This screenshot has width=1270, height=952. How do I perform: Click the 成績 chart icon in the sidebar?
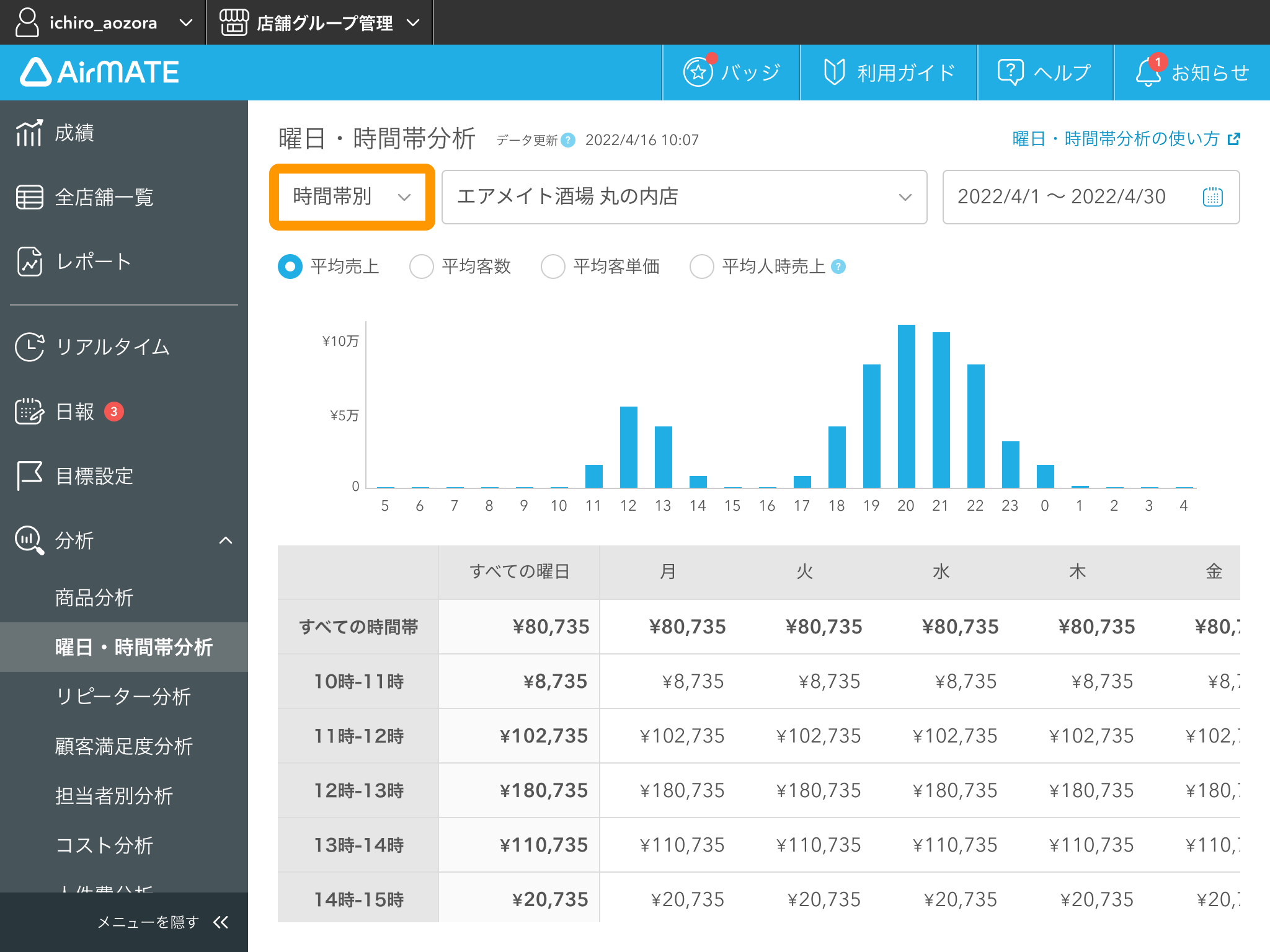point(29,133)
